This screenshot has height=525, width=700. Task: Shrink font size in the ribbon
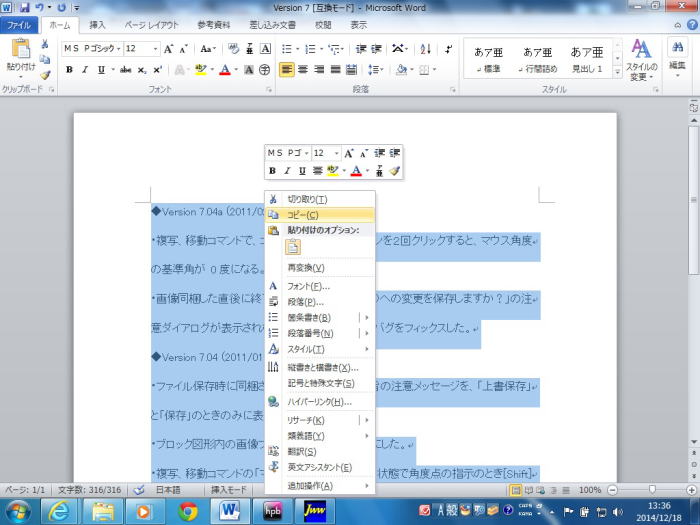click(x=183, y=49)
